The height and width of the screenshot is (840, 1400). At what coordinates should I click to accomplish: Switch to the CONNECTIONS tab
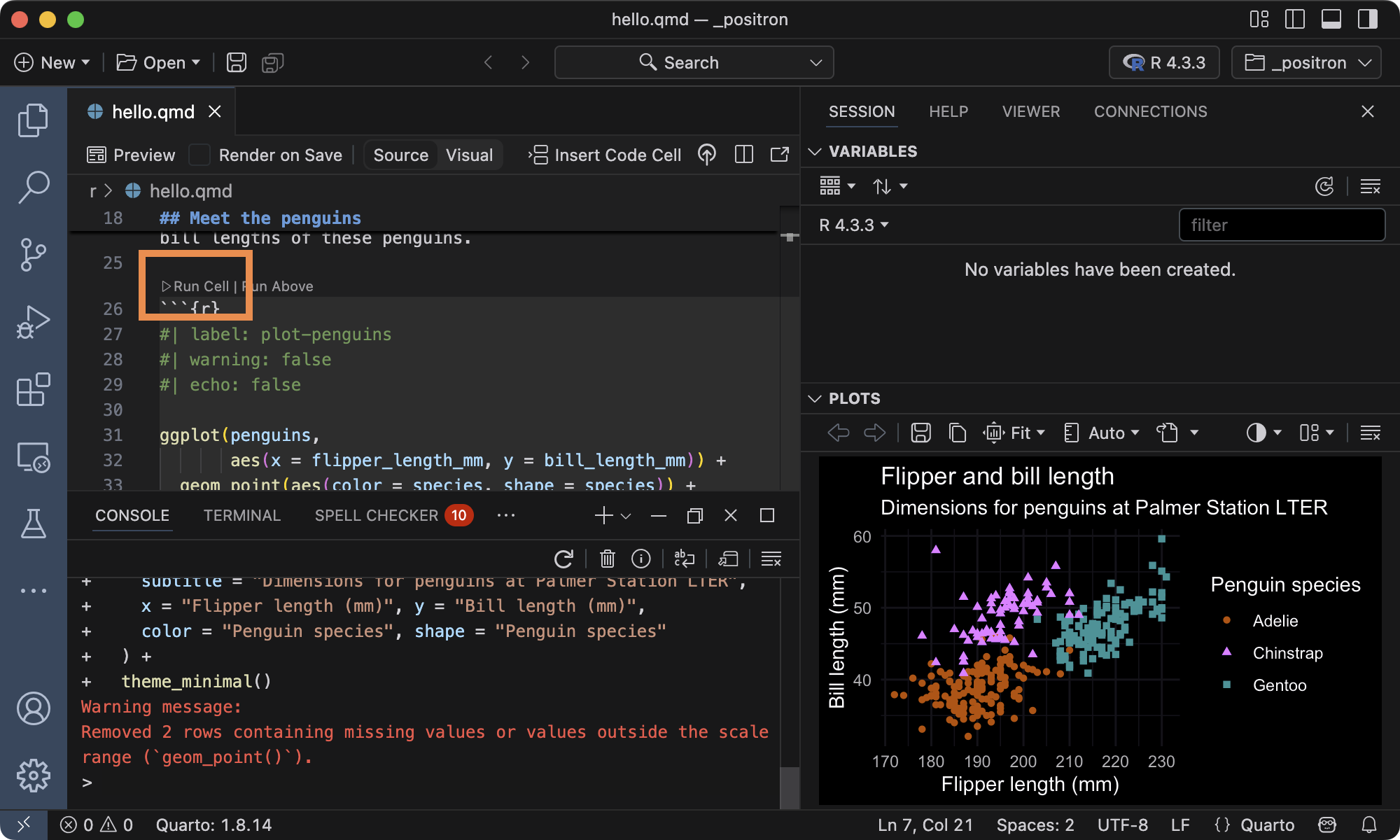[x=1151, y=111]
